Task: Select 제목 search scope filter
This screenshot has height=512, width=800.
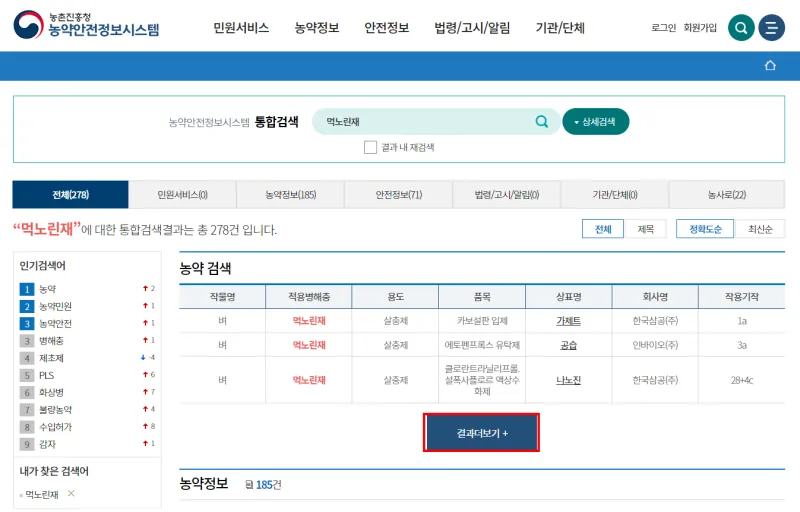Action: [645, 229]
